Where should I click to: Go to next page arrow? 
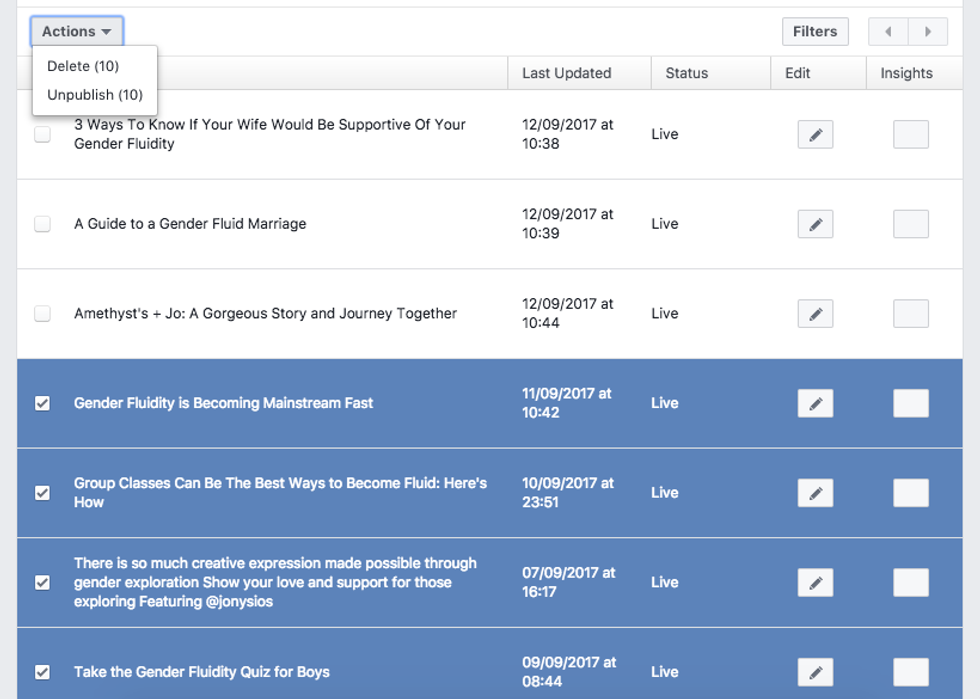[928, 32]
